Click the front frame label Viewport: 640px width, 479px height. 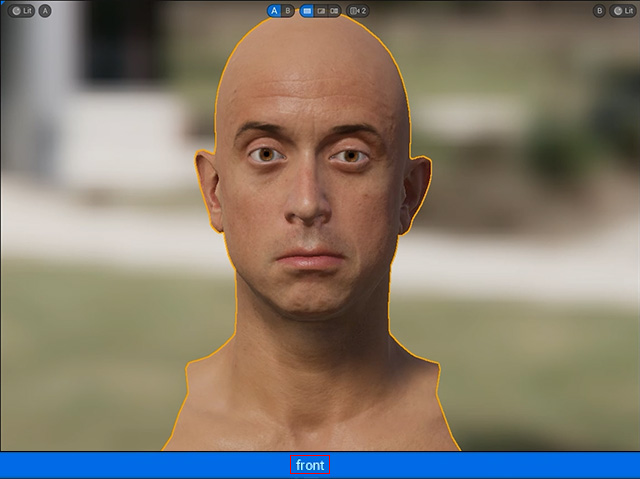pyautogui.click(x=310, y=465)
